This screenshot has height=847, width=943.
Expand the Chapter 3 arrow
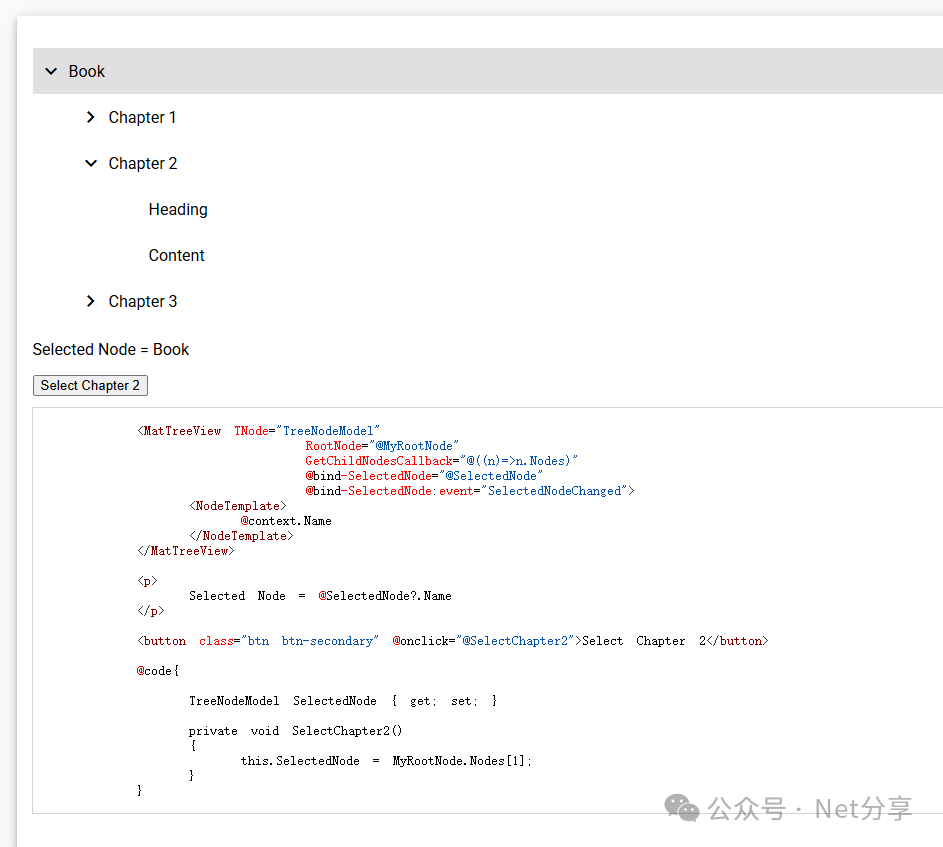tap(91, 301)
